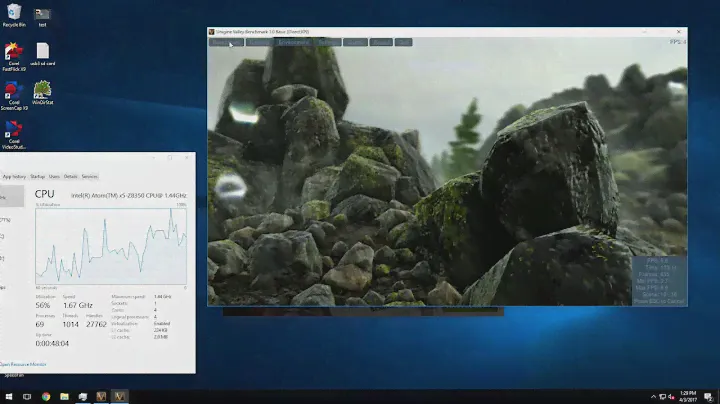Switch to the App history tab
This screenshot has height=404, width=720.
pos(14,176)
